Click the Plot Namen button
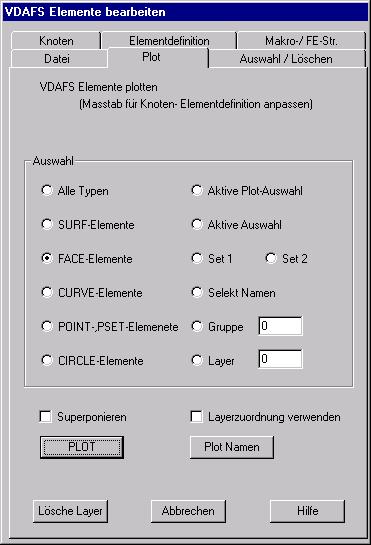The height and width of the screenshot is (545, 371). point(232,447)
